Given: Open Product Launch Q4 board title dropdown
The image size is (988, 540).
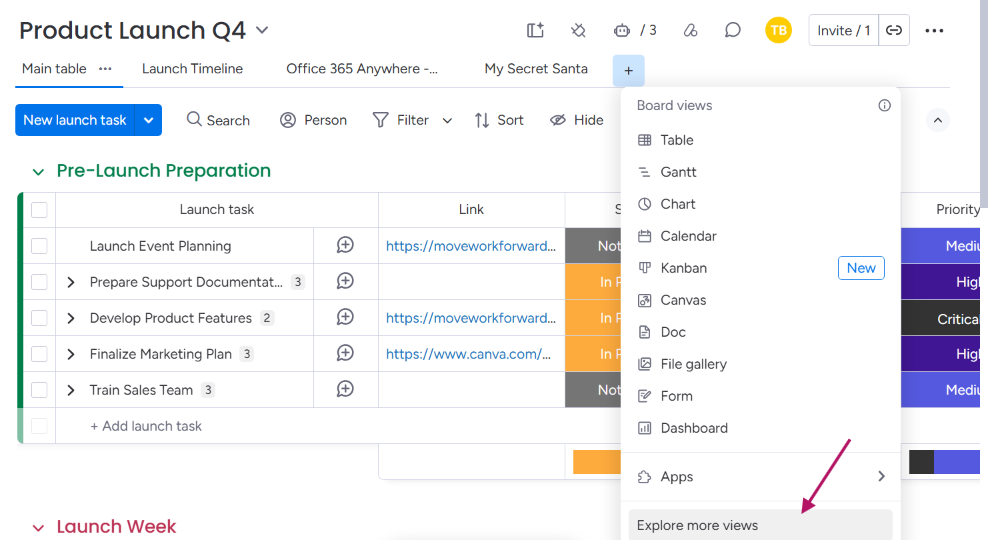Looking at the screenshot, I should (x=262, y=30).
